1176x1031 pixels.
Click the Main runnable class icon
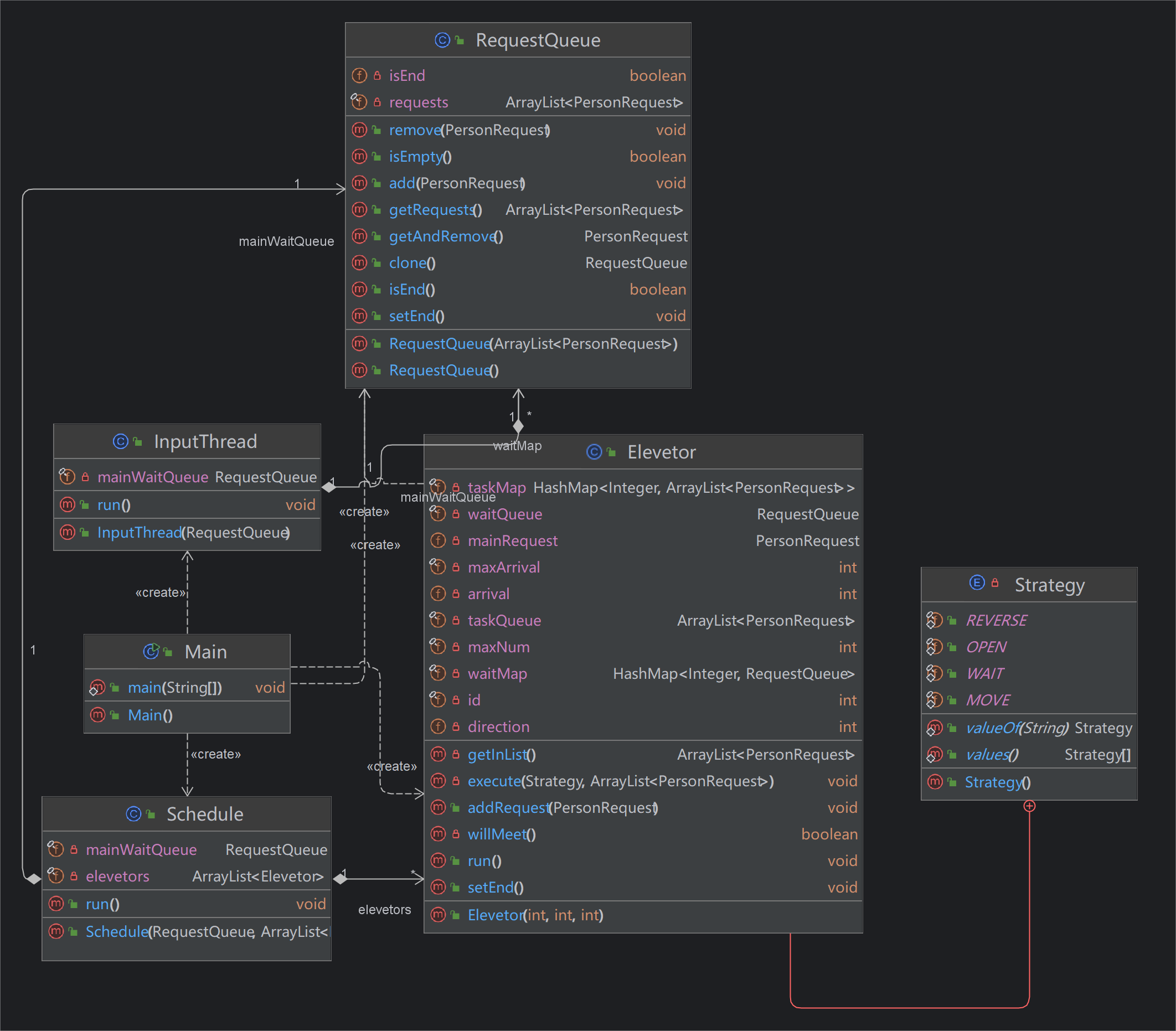[x=151, y=651]
